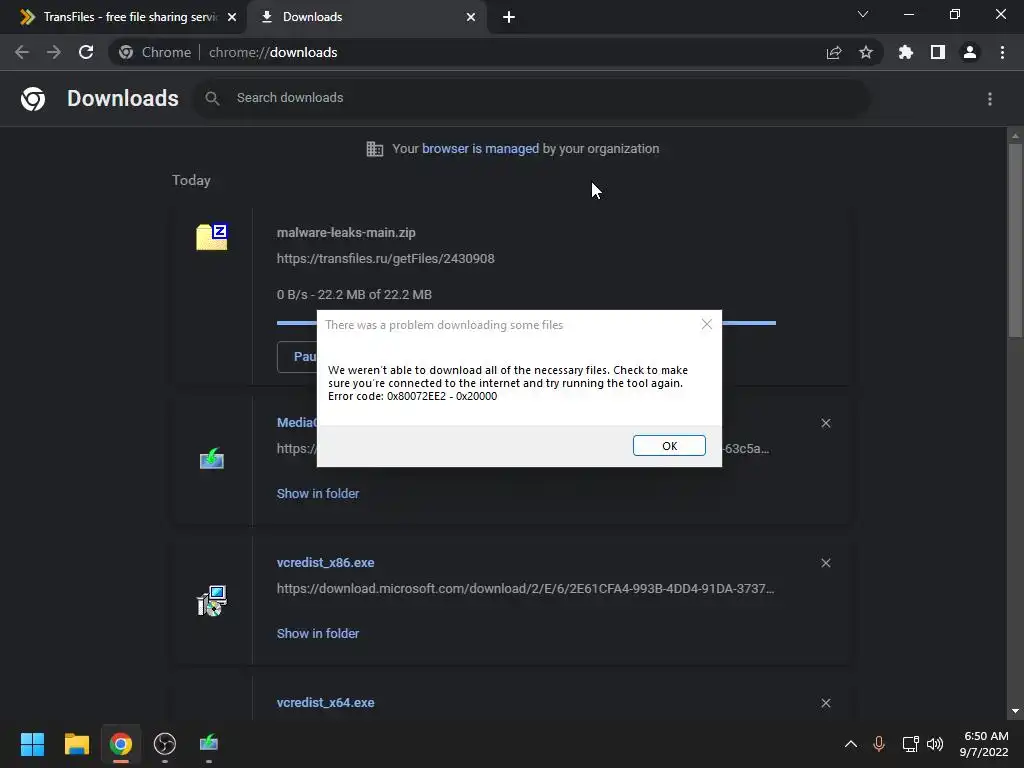Click the Search downloads field

tap(531, 98)
